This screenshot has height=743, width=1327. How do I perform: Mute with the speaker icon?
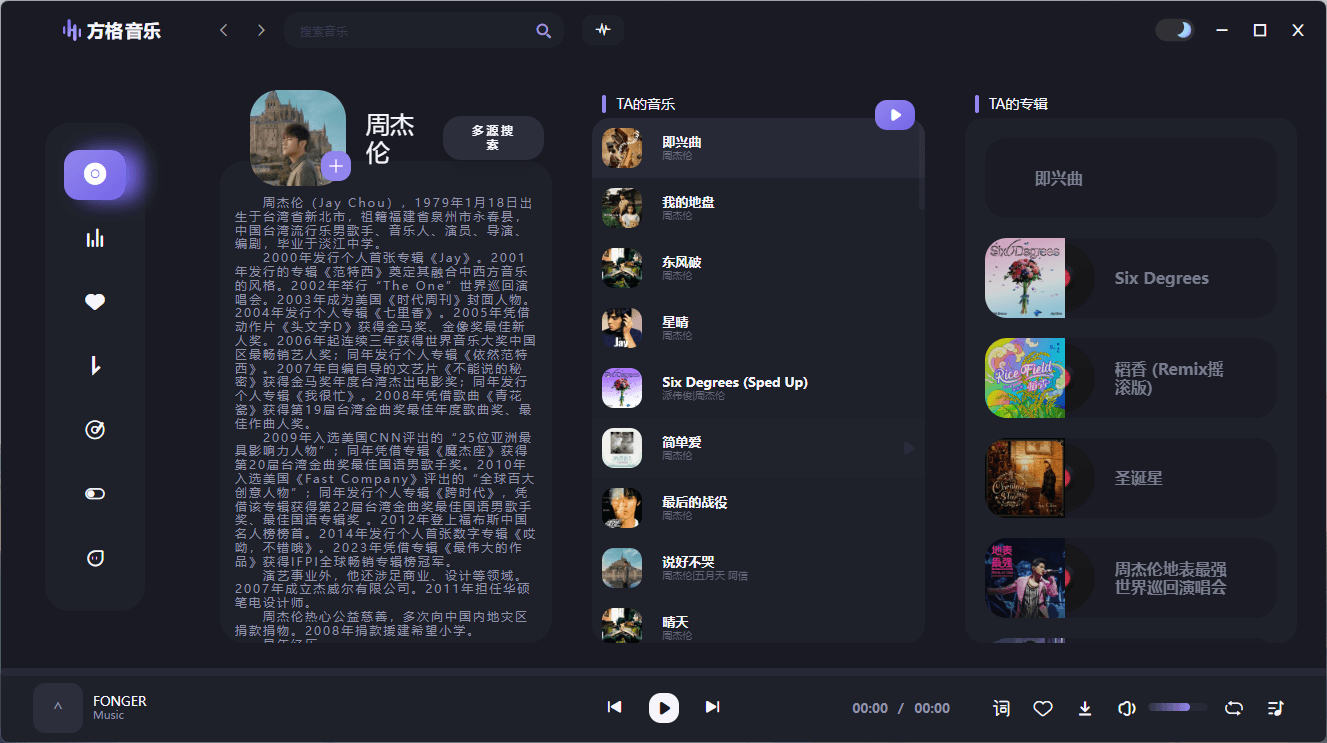(1126, 708)
